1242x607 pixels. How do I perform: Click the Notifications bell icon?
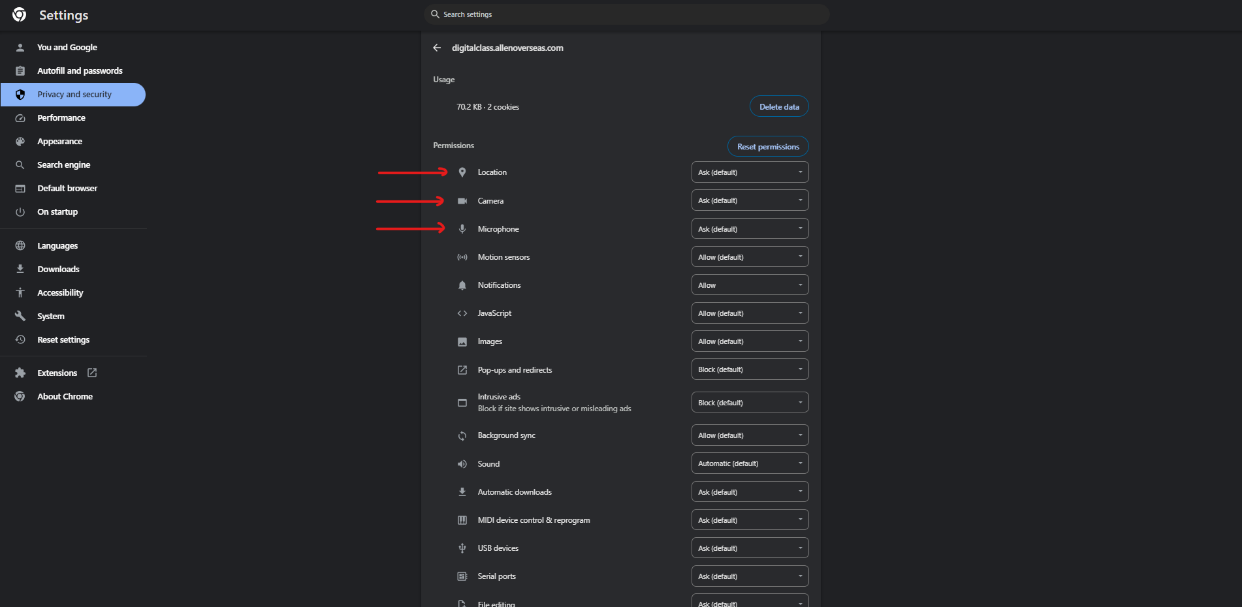[x=462, y=285]
